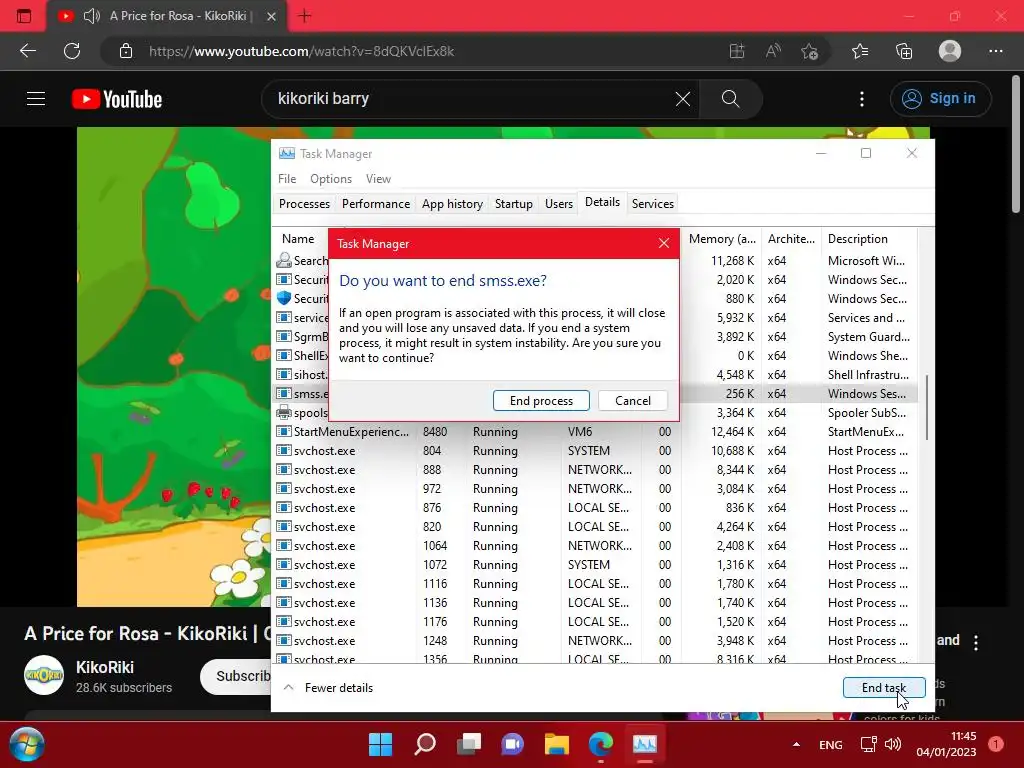The height and width of the screenshot is (768, 1024).
Task: Subscribe to the KikoRiki channel
Action: point(236,676)
